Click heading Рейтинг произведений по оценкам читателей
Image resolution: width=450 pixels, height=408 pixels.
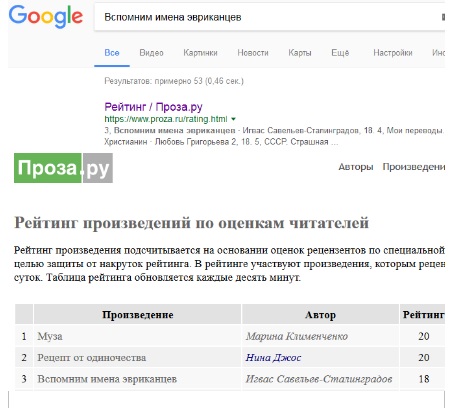(x=192, y=223)
